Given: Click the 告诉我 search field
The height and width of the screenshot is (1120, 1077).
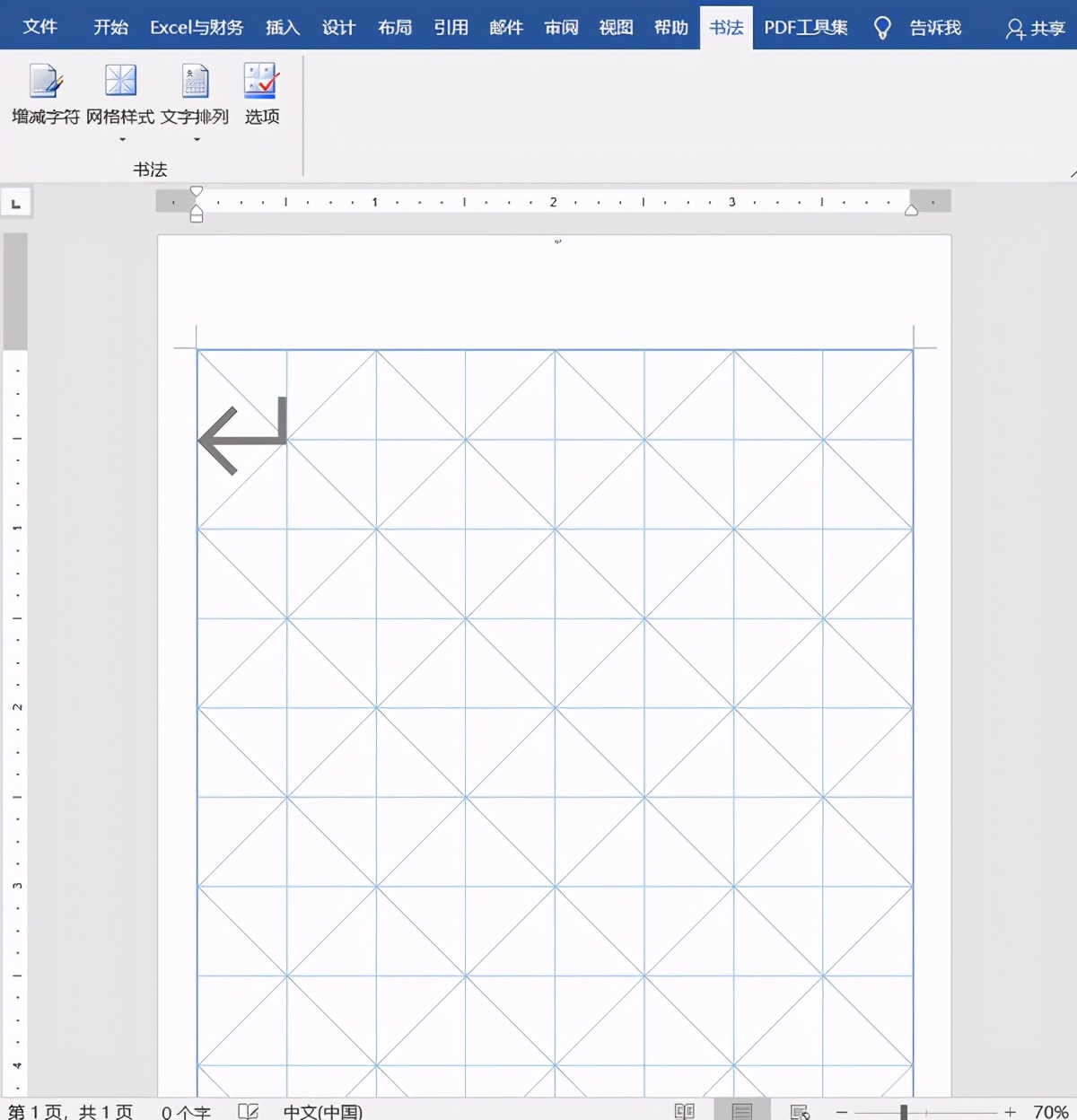Looking at the screenshot, I should [935, 27].
